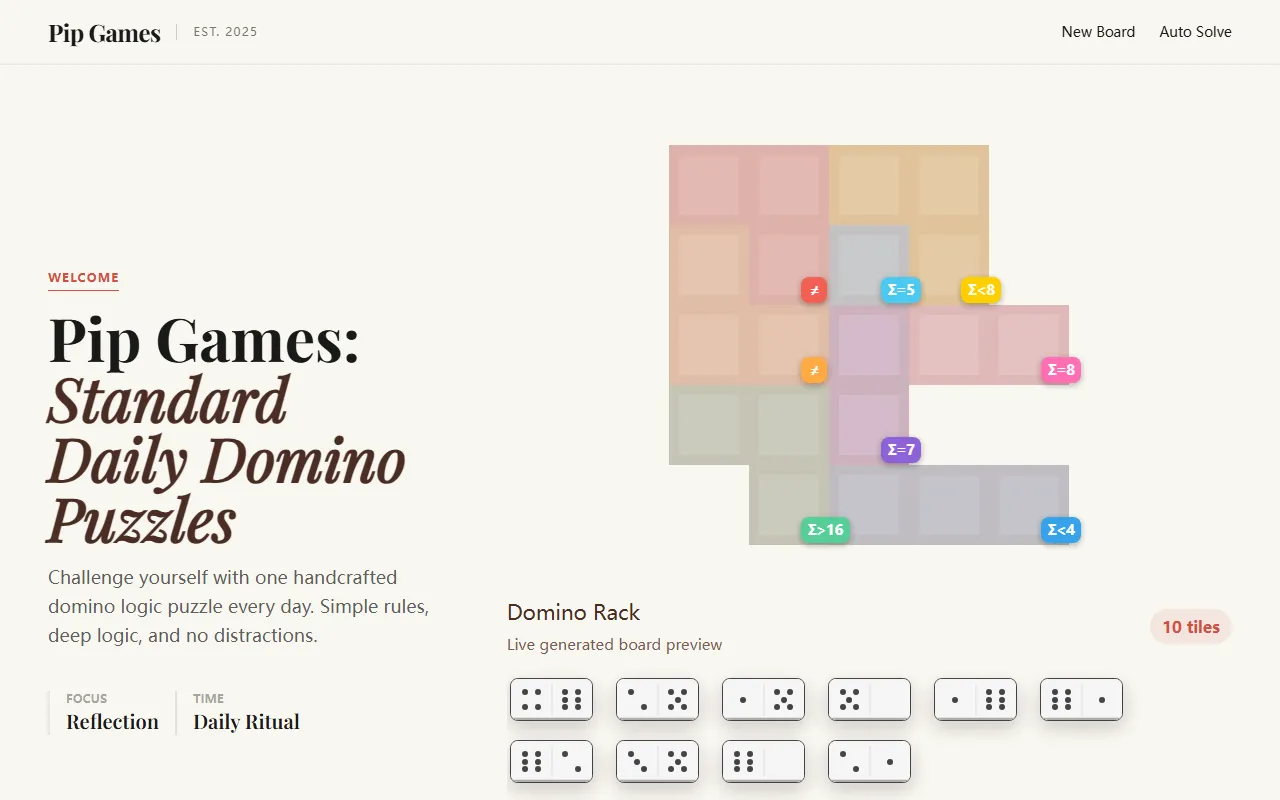Click the blue Σ<4 badge

pos(1060,530)
